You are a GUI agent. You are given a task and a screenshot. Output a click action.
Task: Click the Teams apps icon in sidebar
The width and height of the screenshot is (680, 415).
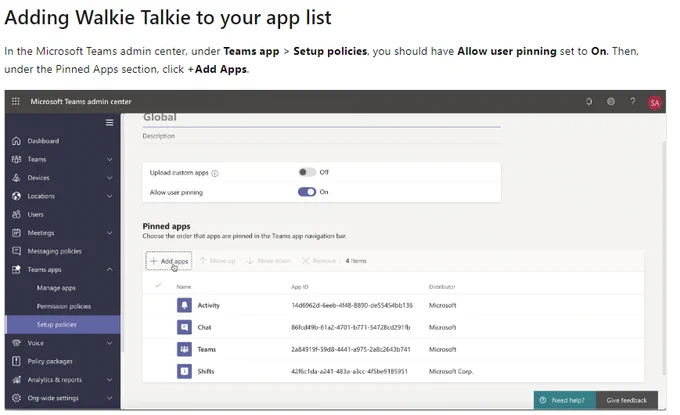click(x=16, y=269)
